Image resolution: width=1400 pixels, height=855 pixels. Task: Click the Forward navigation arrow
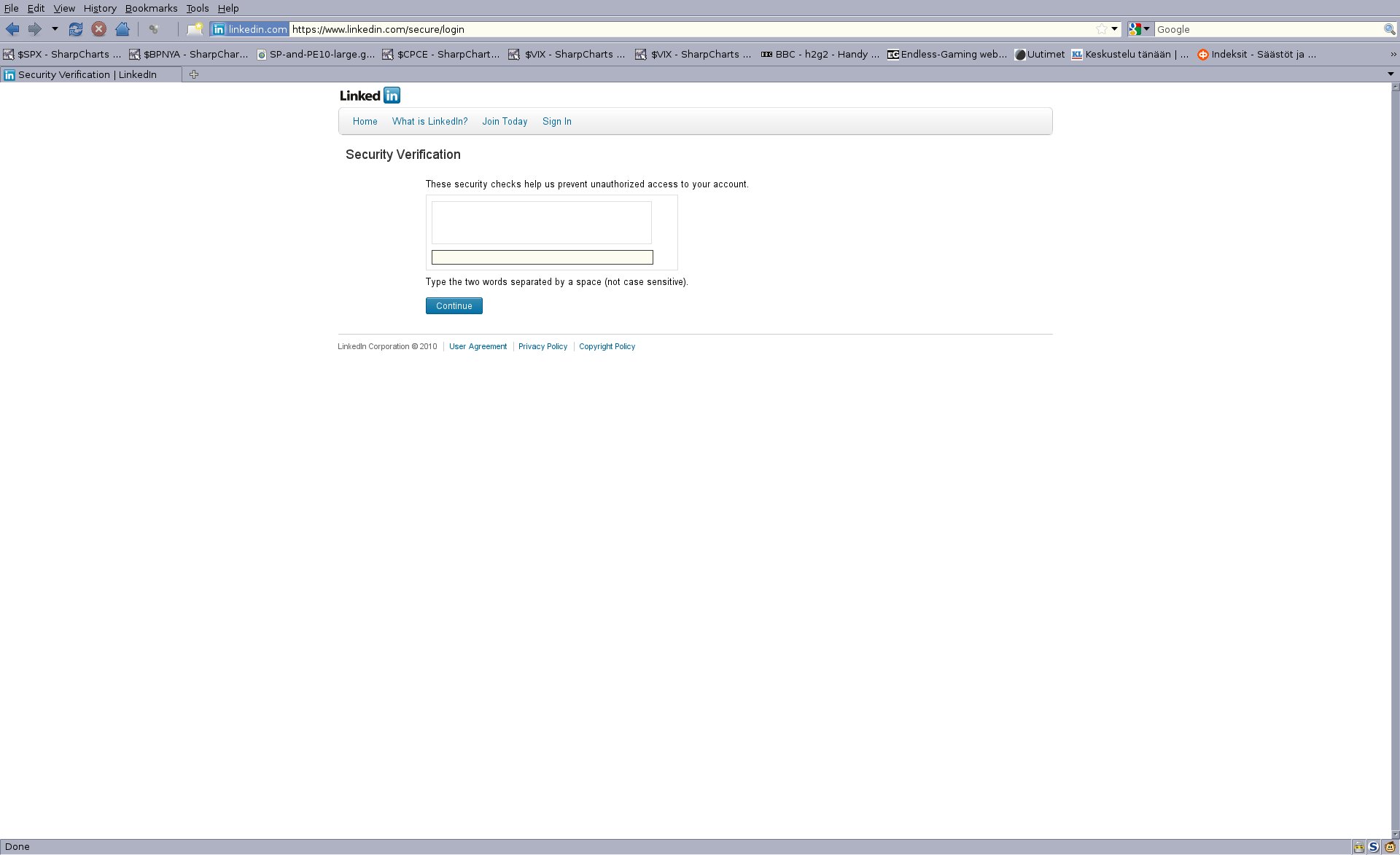(x=34, y=29)
